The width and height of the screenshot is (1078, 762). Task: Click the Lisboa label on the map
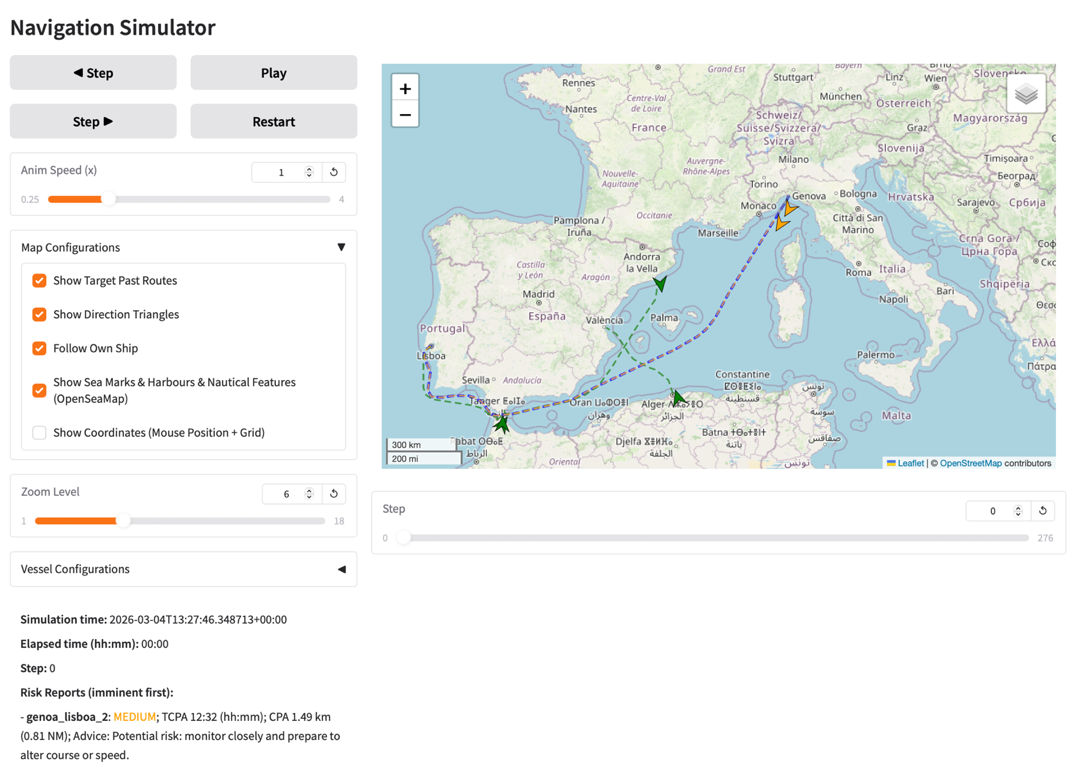pos(431,356)
